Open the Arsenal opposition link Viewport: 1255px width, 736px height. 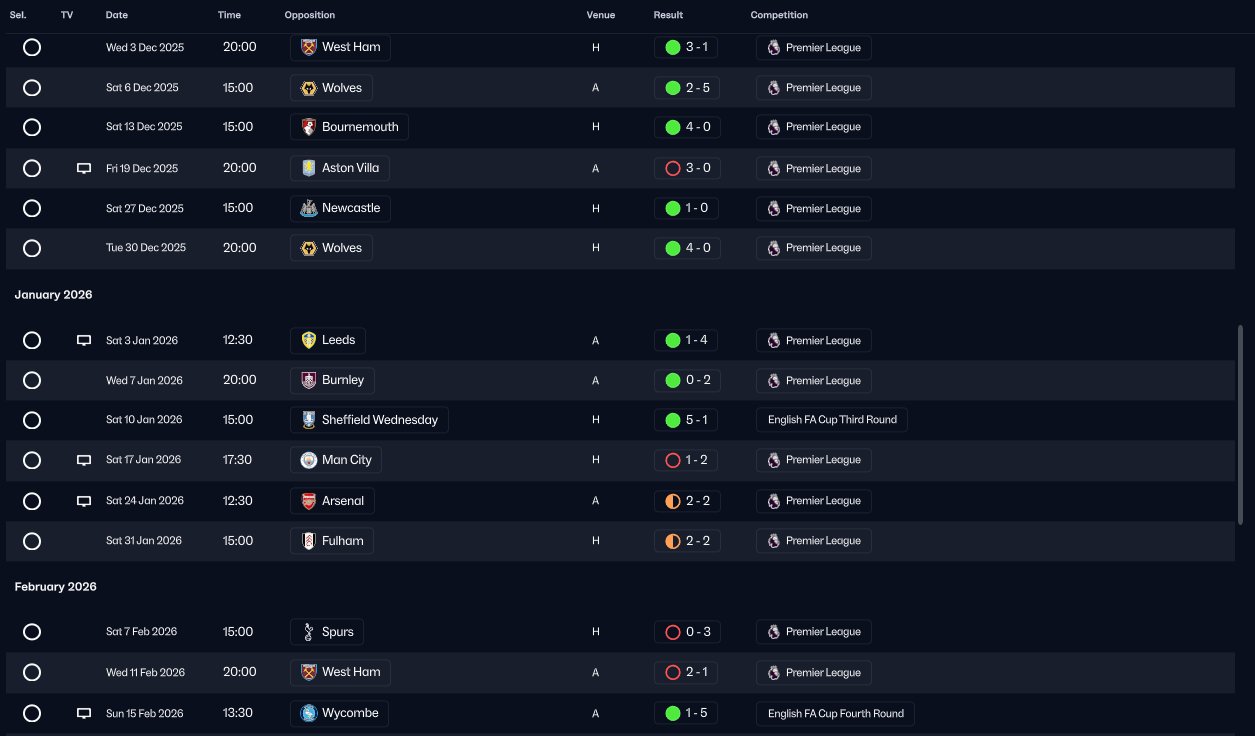(x=343, y=501)
